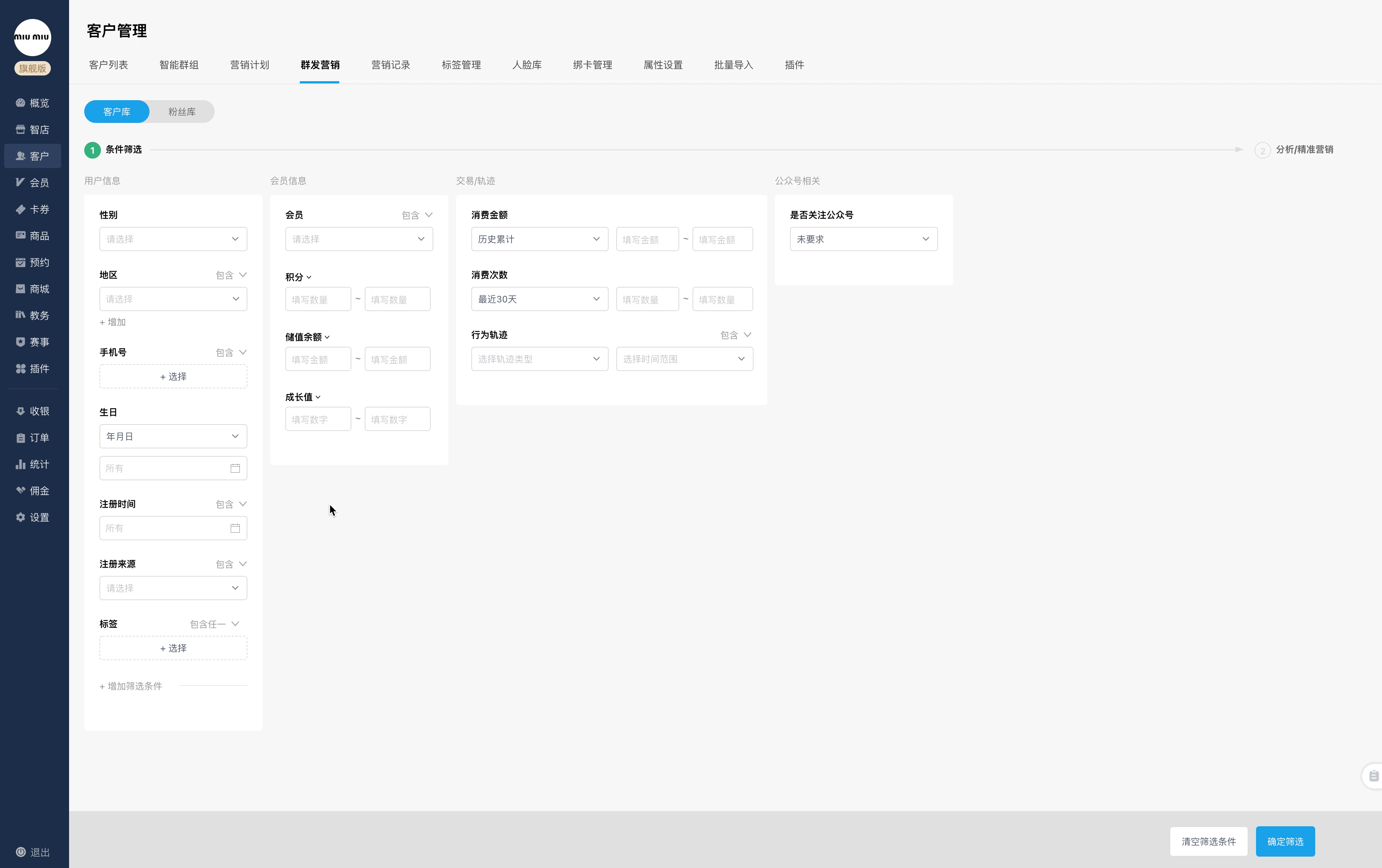Click the 智能群组 sidebar icon
The image size is (1382, 868).
point(179,65)
